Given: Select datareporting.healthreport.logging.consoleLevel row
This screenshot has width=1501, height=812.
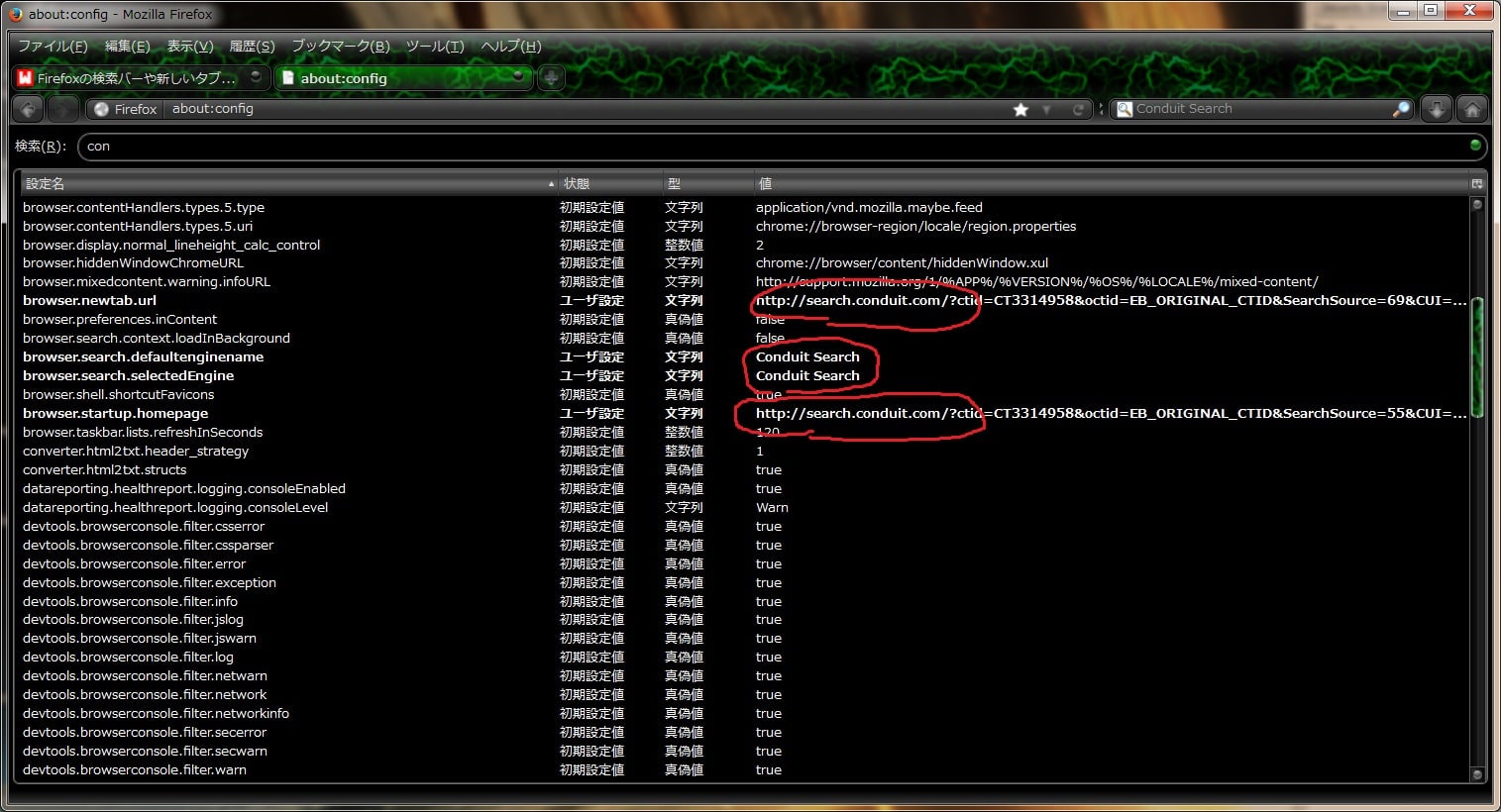Looking at the screenshot, I should (745, 507).
